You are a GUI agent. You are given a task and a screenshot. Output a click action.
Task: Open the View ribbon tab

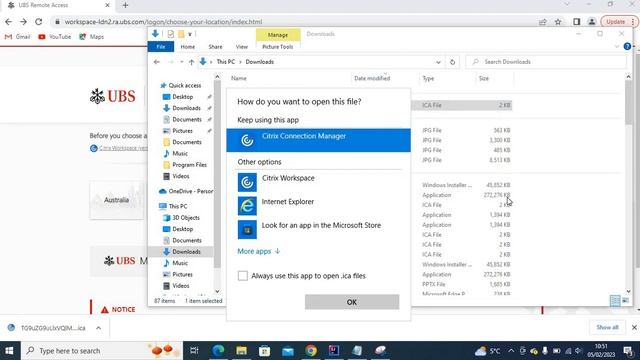pos(242,47)
